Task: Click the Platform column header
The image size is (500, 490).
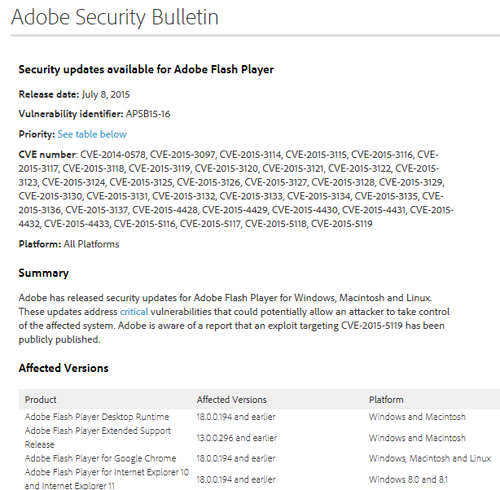Action: (x=386, y=399)
